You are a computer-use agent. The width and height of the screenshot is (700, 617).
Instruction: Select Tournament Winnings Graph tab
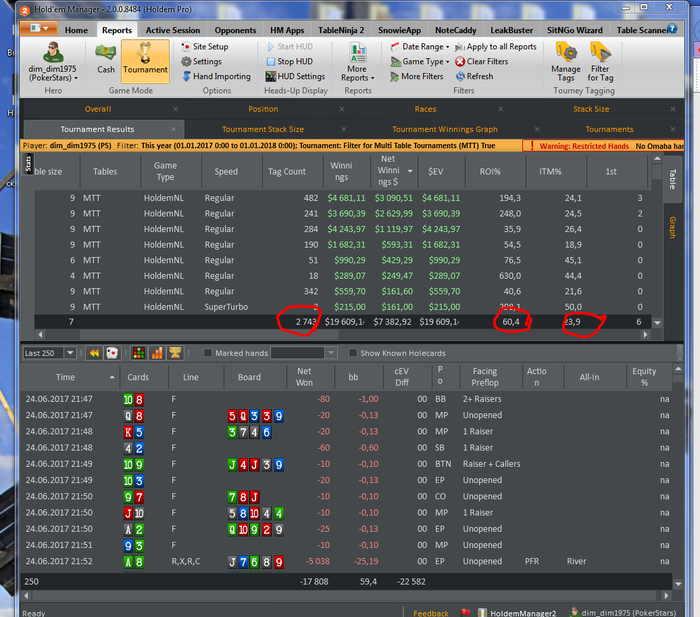point(445,129)
